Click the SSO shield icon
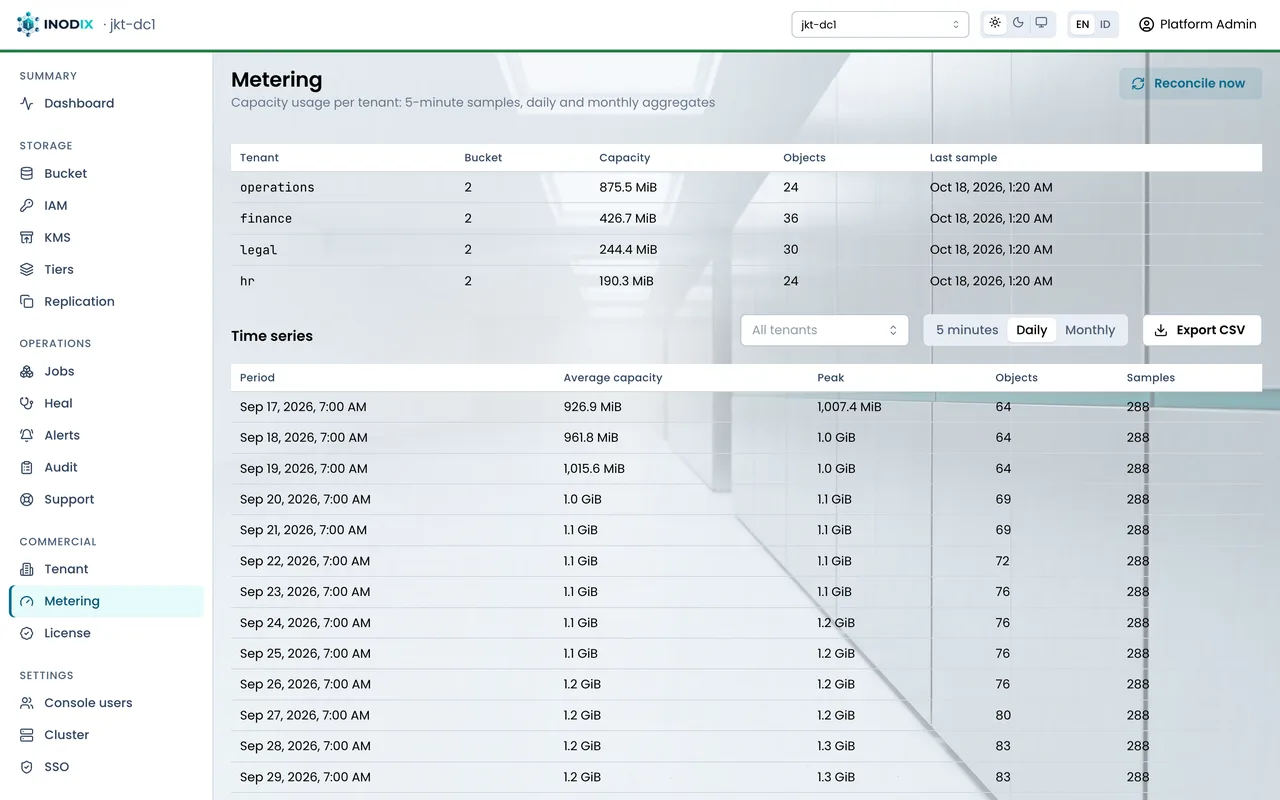This screenshot has height=800, width=1280. click(27, 767)
